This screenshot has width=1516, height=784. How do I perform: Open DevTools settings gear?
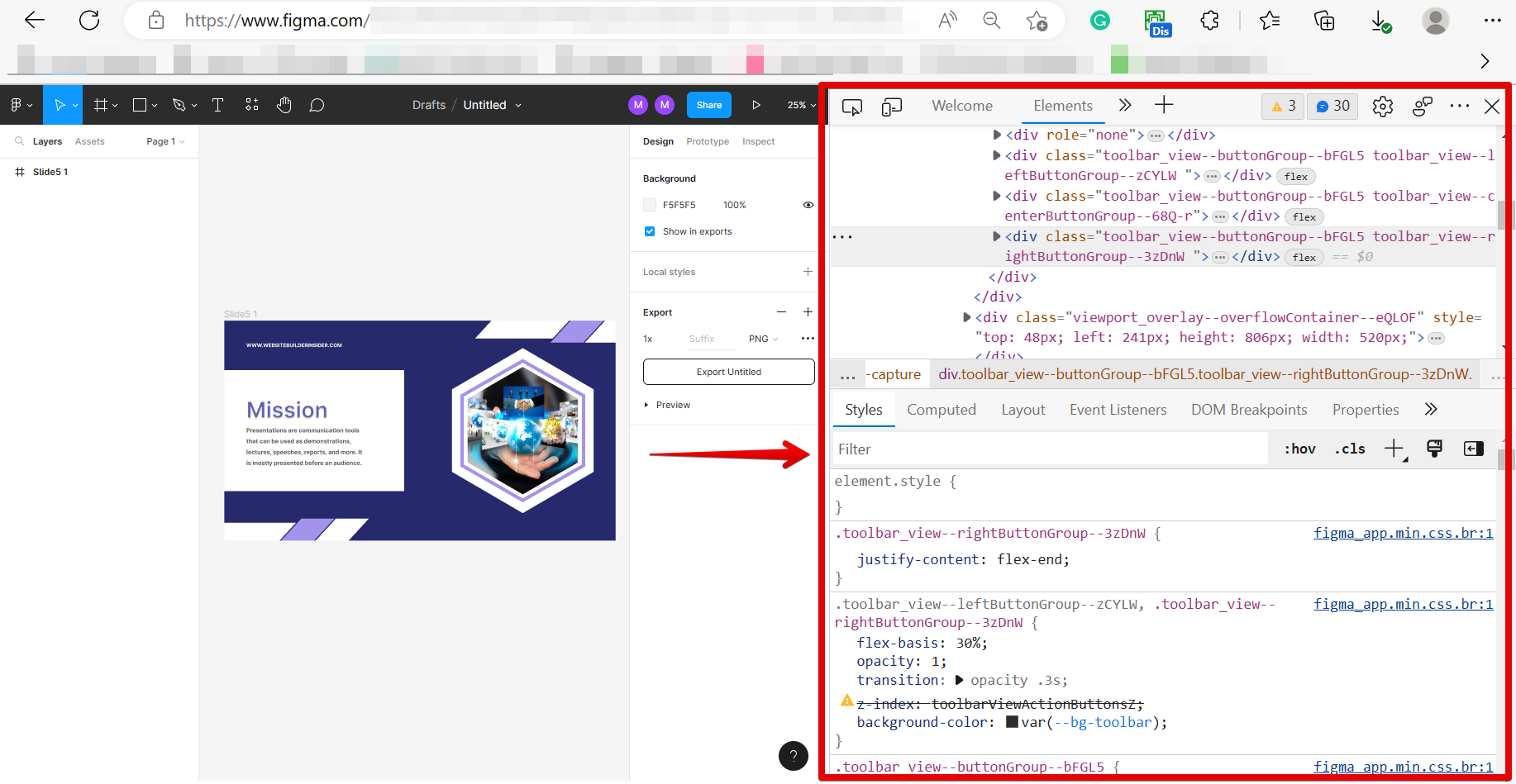click(1382, 107)
